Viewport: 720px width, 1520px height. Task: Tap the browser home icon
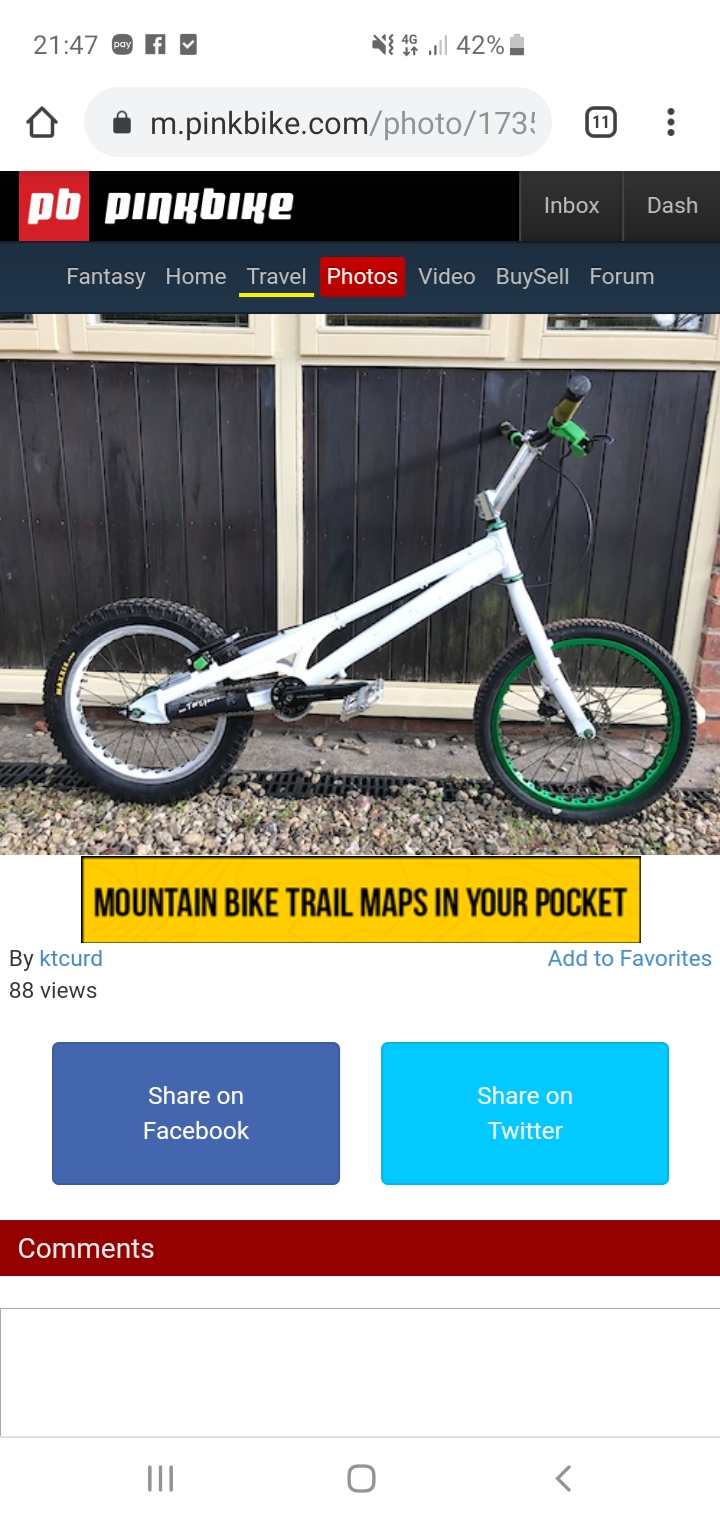click(41, 123)
